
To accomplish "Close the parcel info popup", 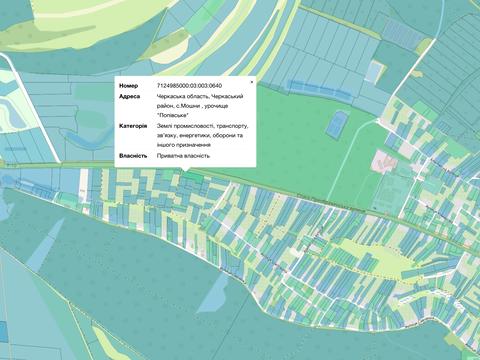I will 252,81.
